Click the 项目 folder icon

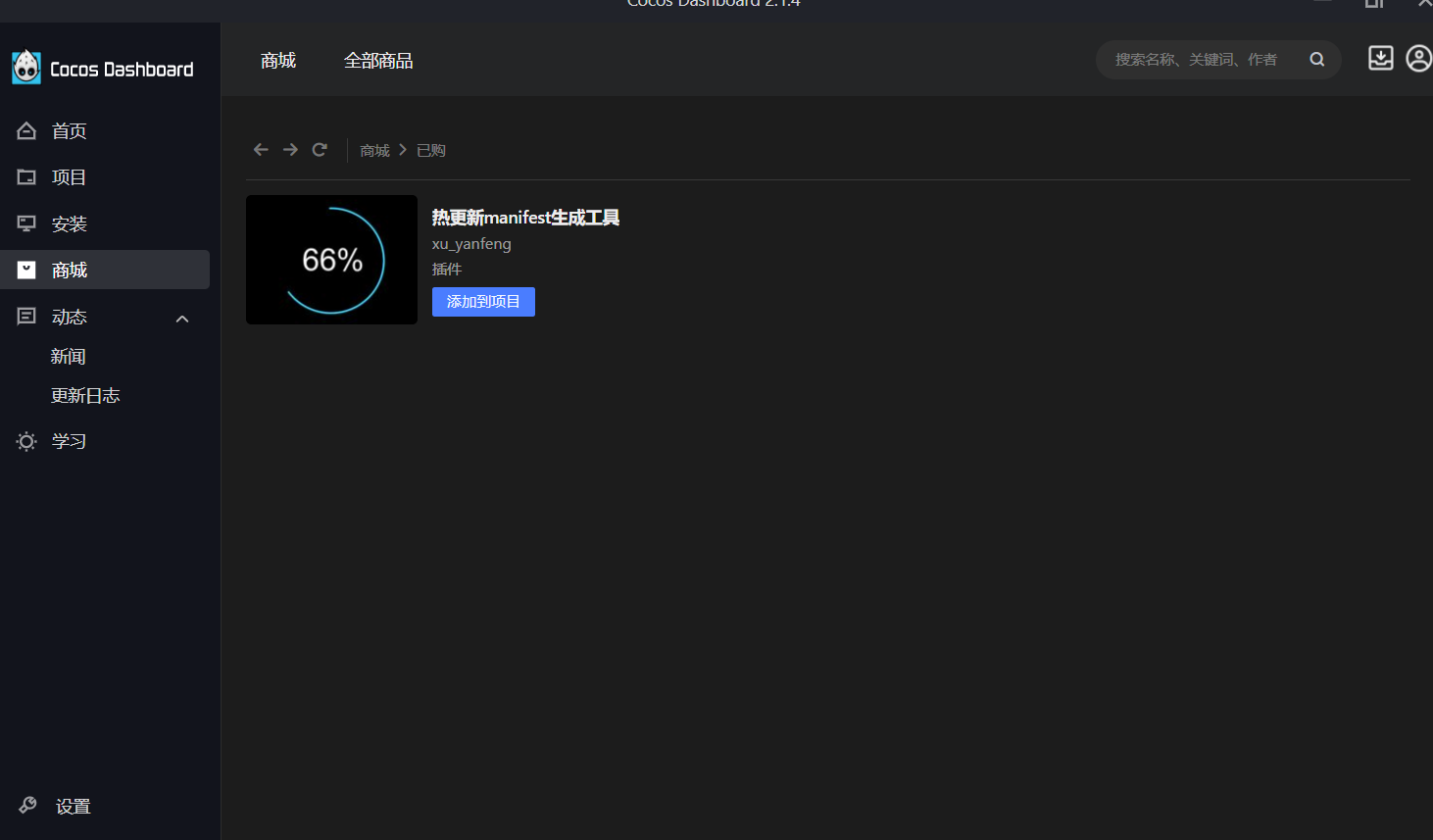[x=26, y=177]
